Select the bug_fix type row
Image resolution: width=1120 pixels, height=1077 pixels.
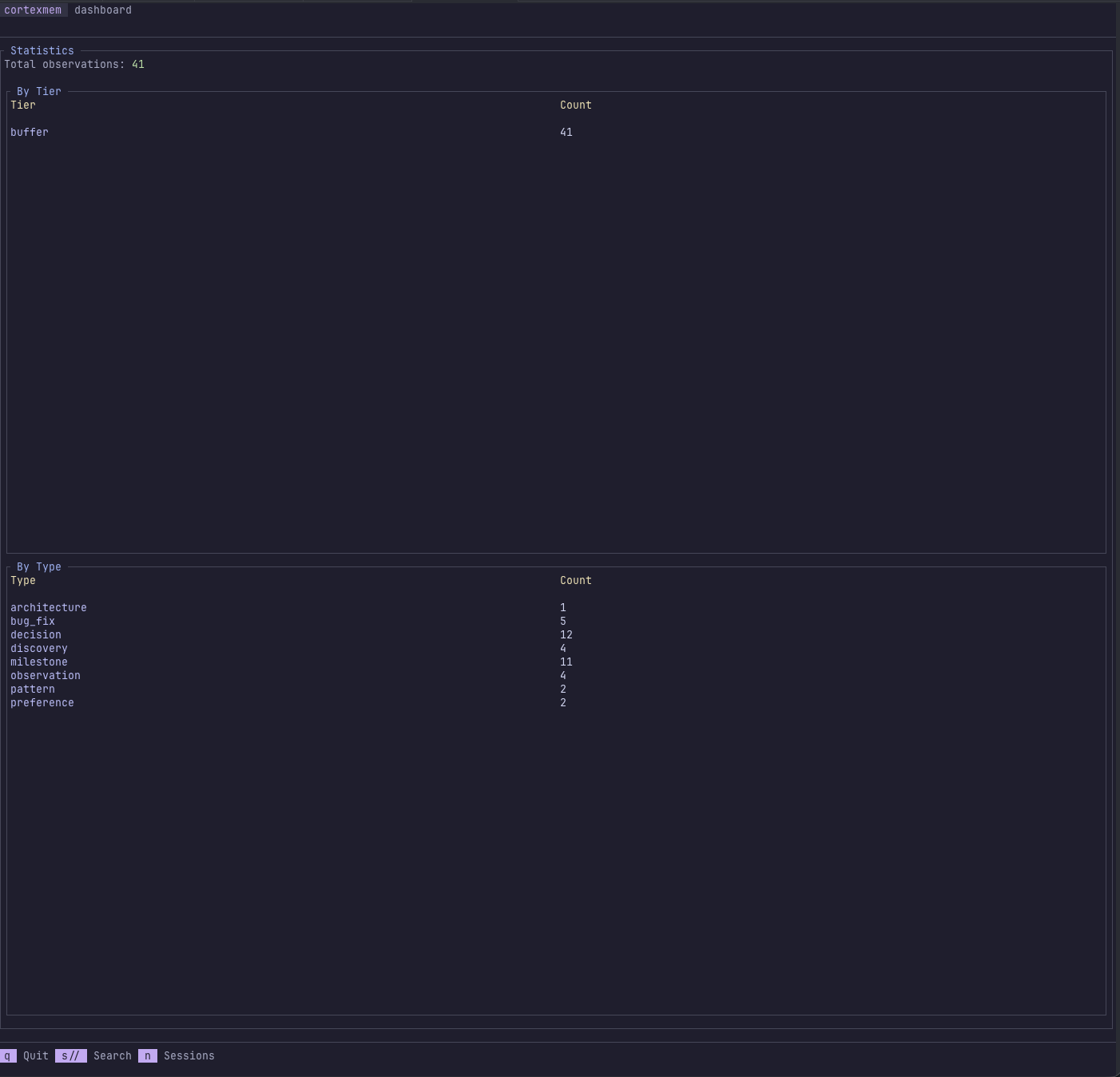556,622
